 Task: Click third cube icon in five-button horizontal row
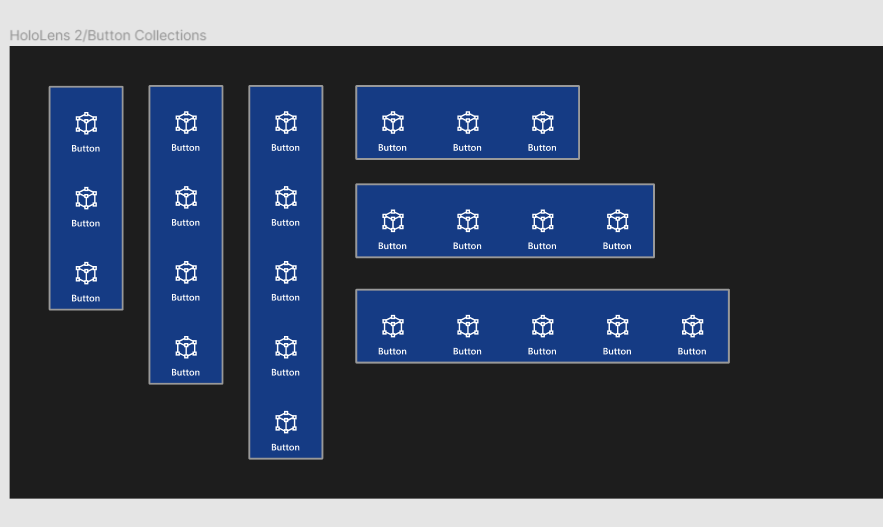click(543, 326)
